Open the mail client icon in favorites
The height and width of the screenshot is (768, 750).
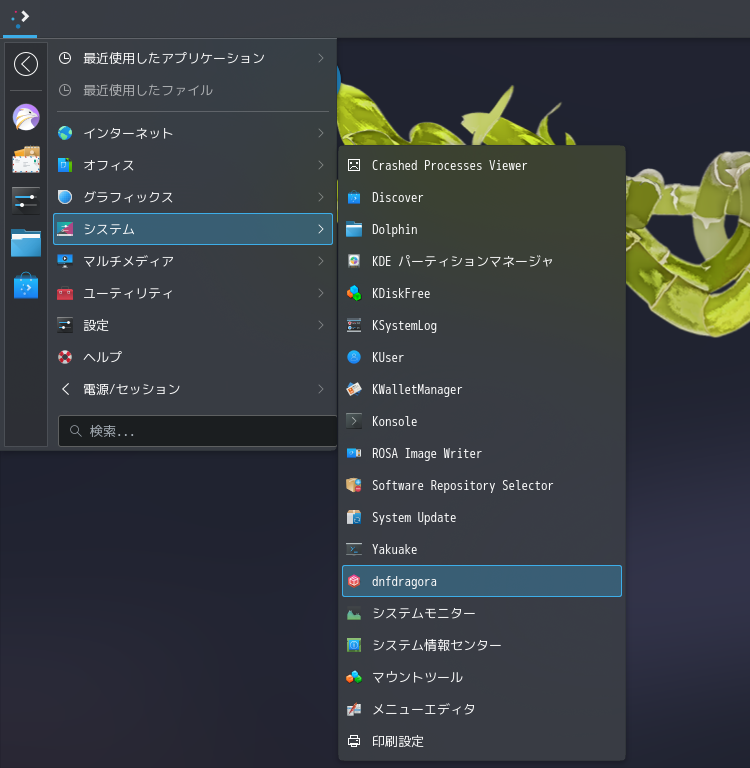26,160
